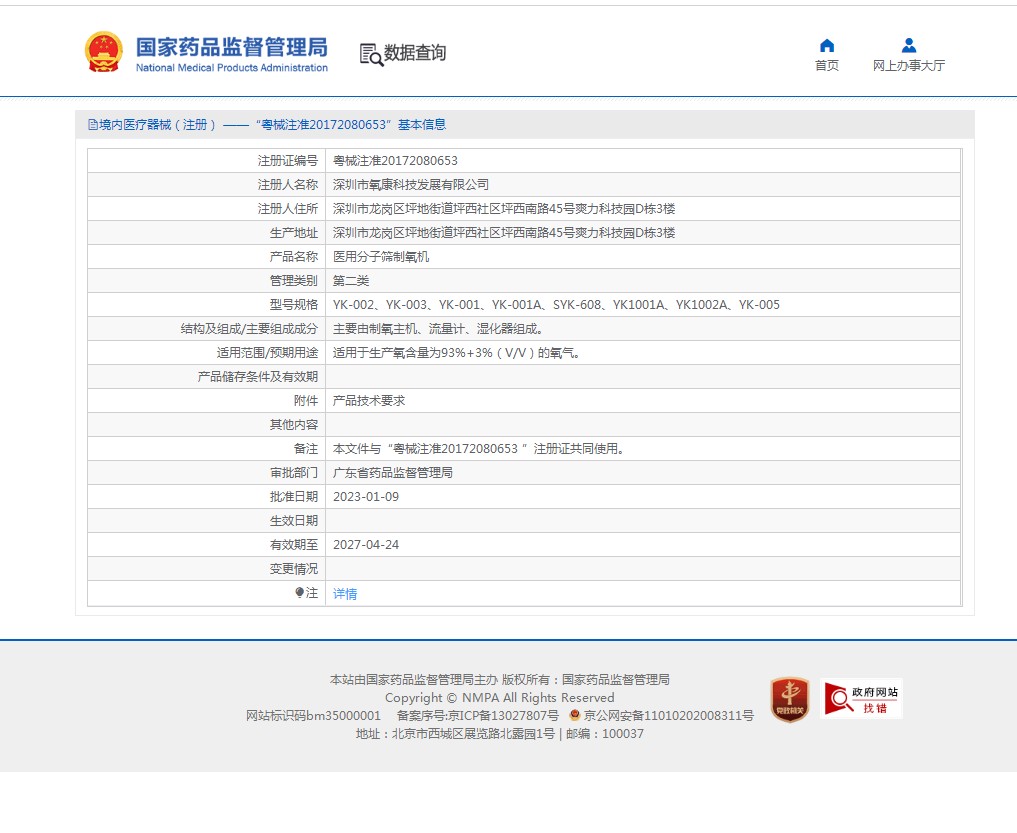1017x833 pixels.
Task: Click 第二类 management category value
Action: point(351,281)
